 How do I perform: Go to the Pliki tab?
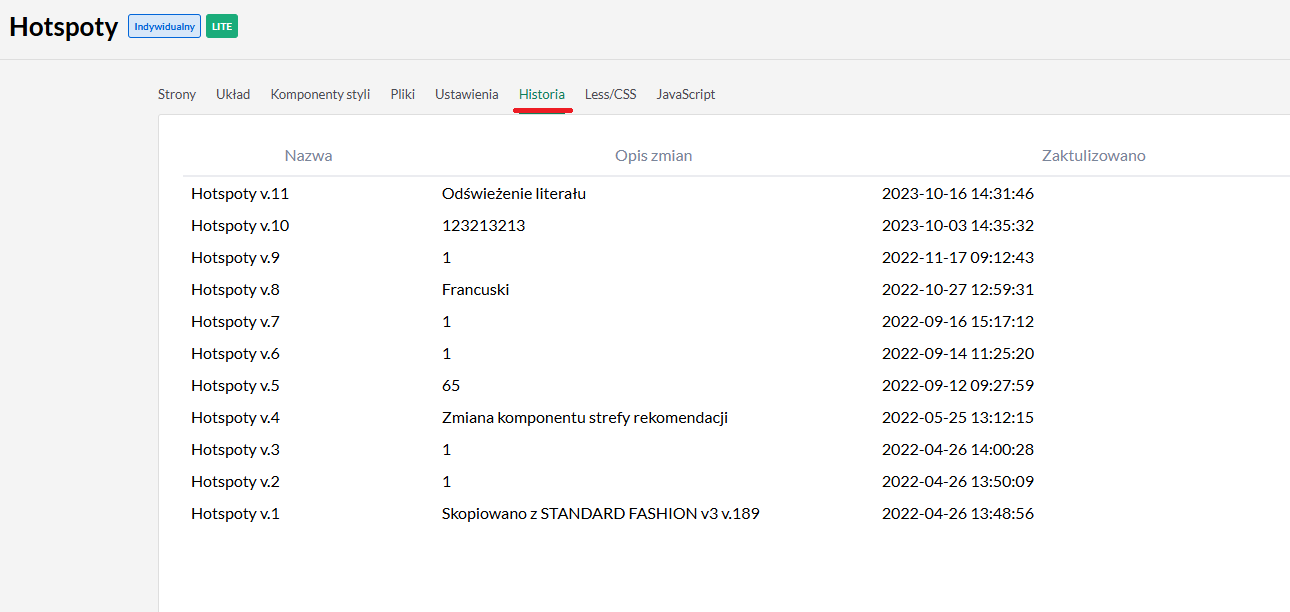tap(403, 94)
